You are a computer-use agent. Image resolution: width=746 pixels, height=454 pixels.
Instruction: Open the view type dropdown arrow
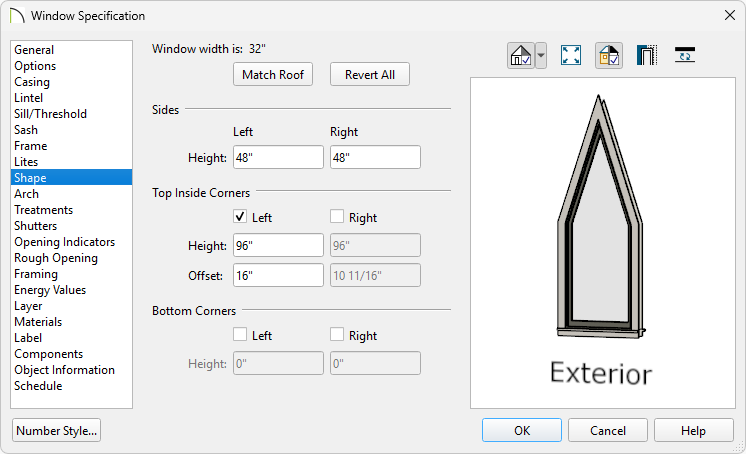541,56
